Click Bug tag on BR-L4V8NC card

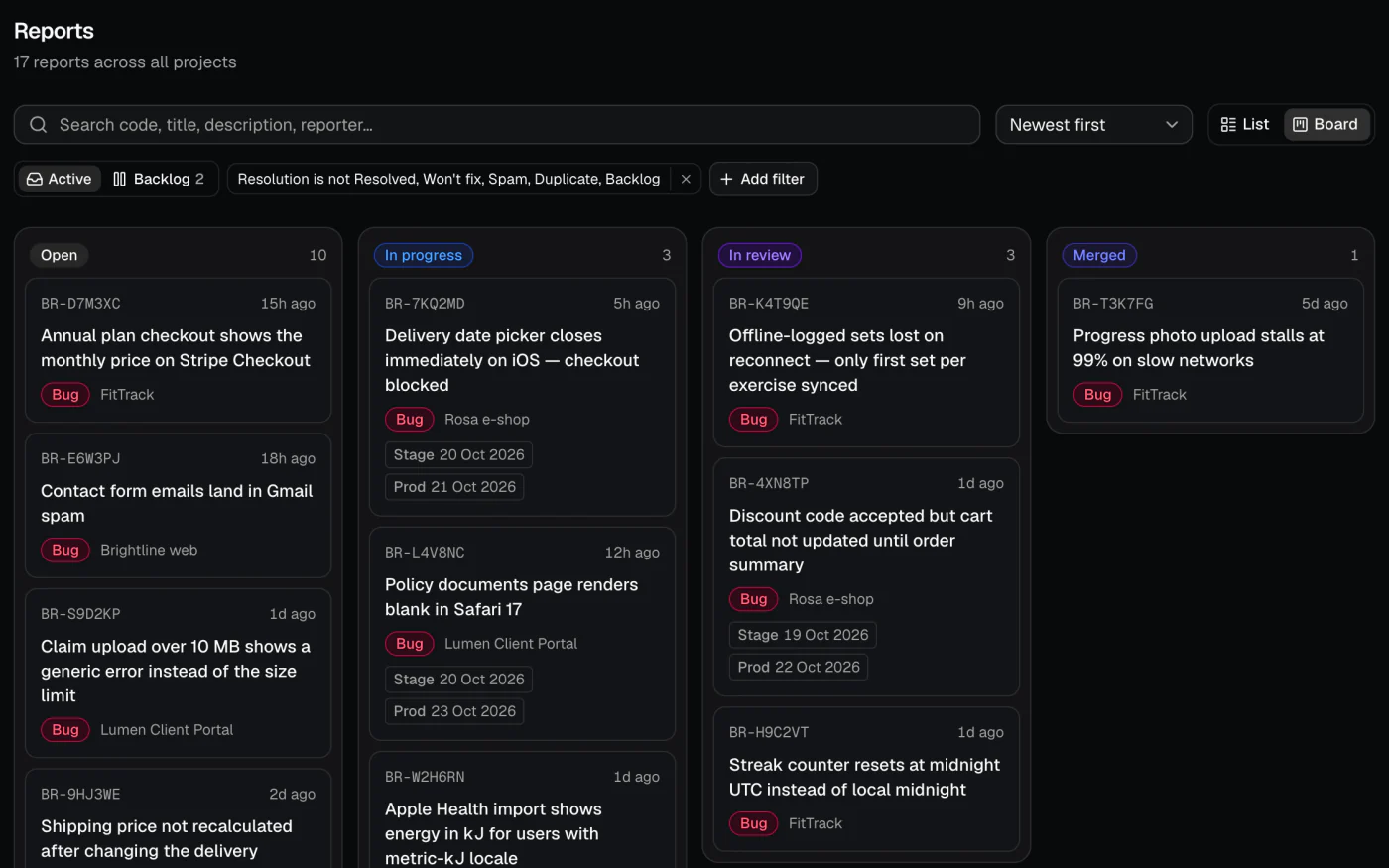(410, 644)
